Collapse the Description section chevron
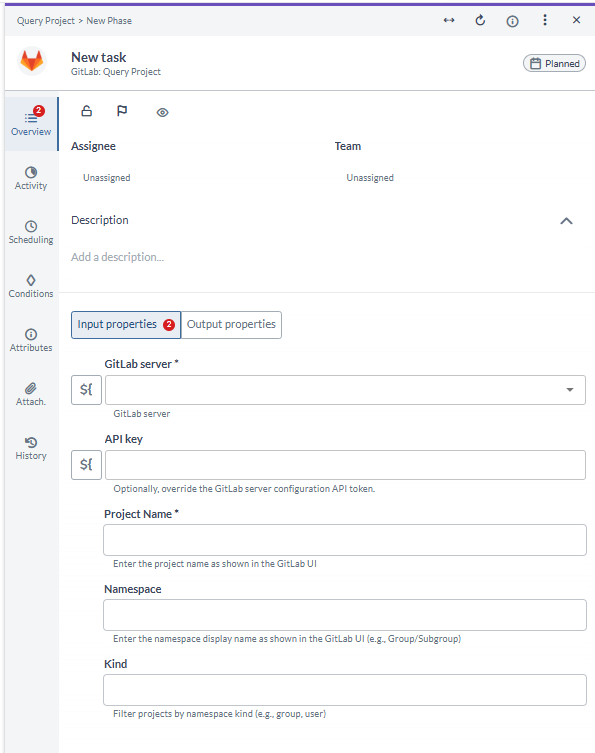 click(x=566, y=221)
